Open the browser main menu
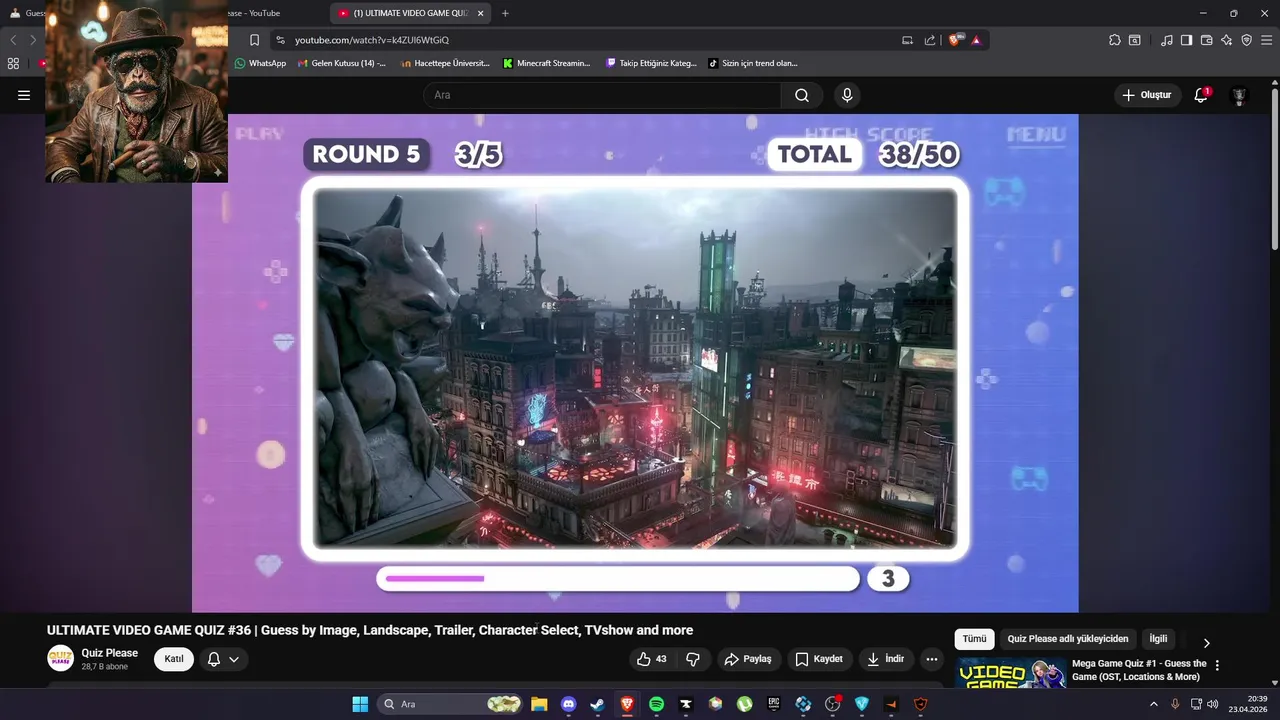The image size is (1280, 720). pyautogui.click(x=1267, y=40)
